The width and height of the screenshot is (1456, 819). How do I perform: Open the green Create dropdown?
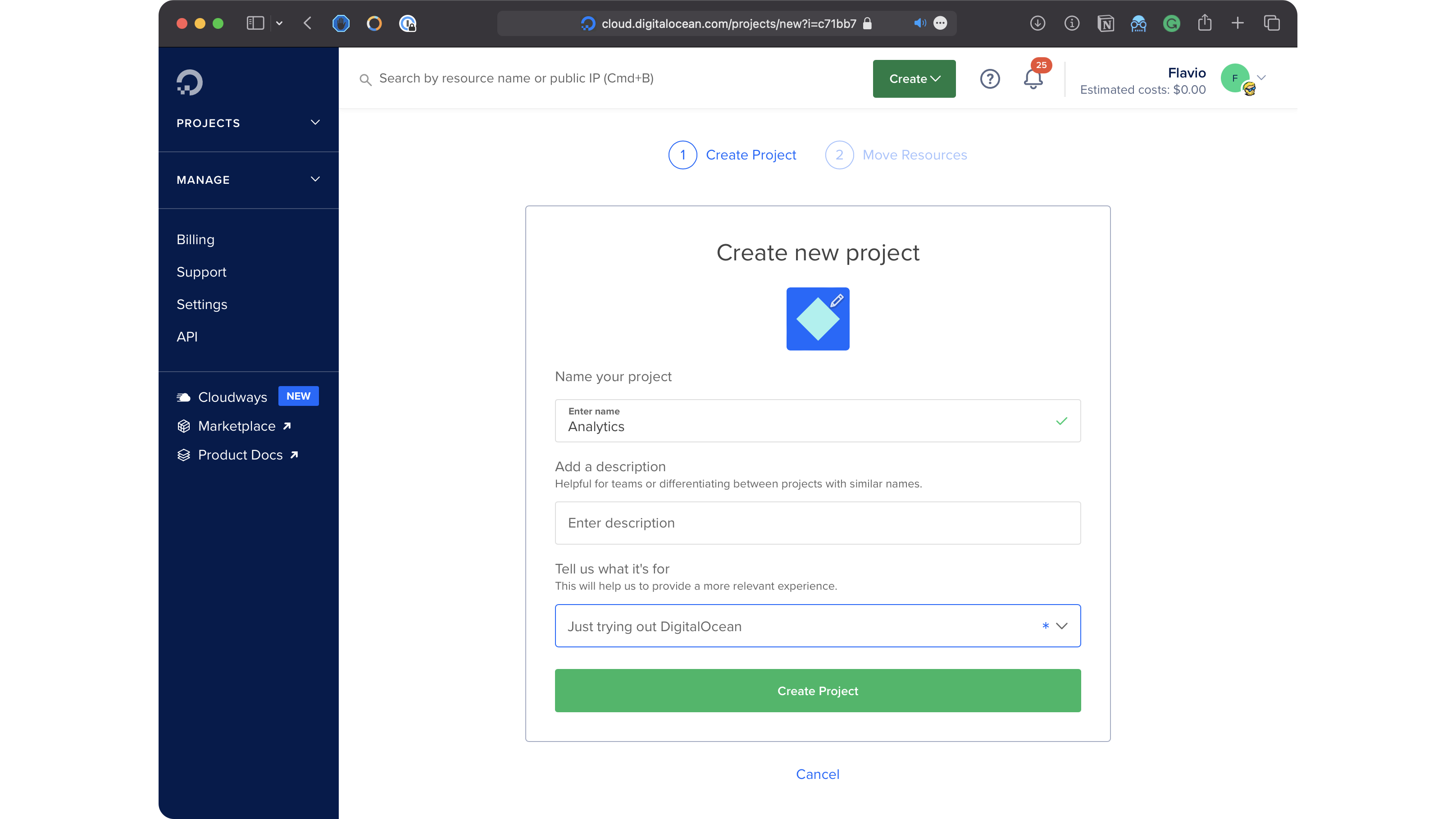pos(914,78)
